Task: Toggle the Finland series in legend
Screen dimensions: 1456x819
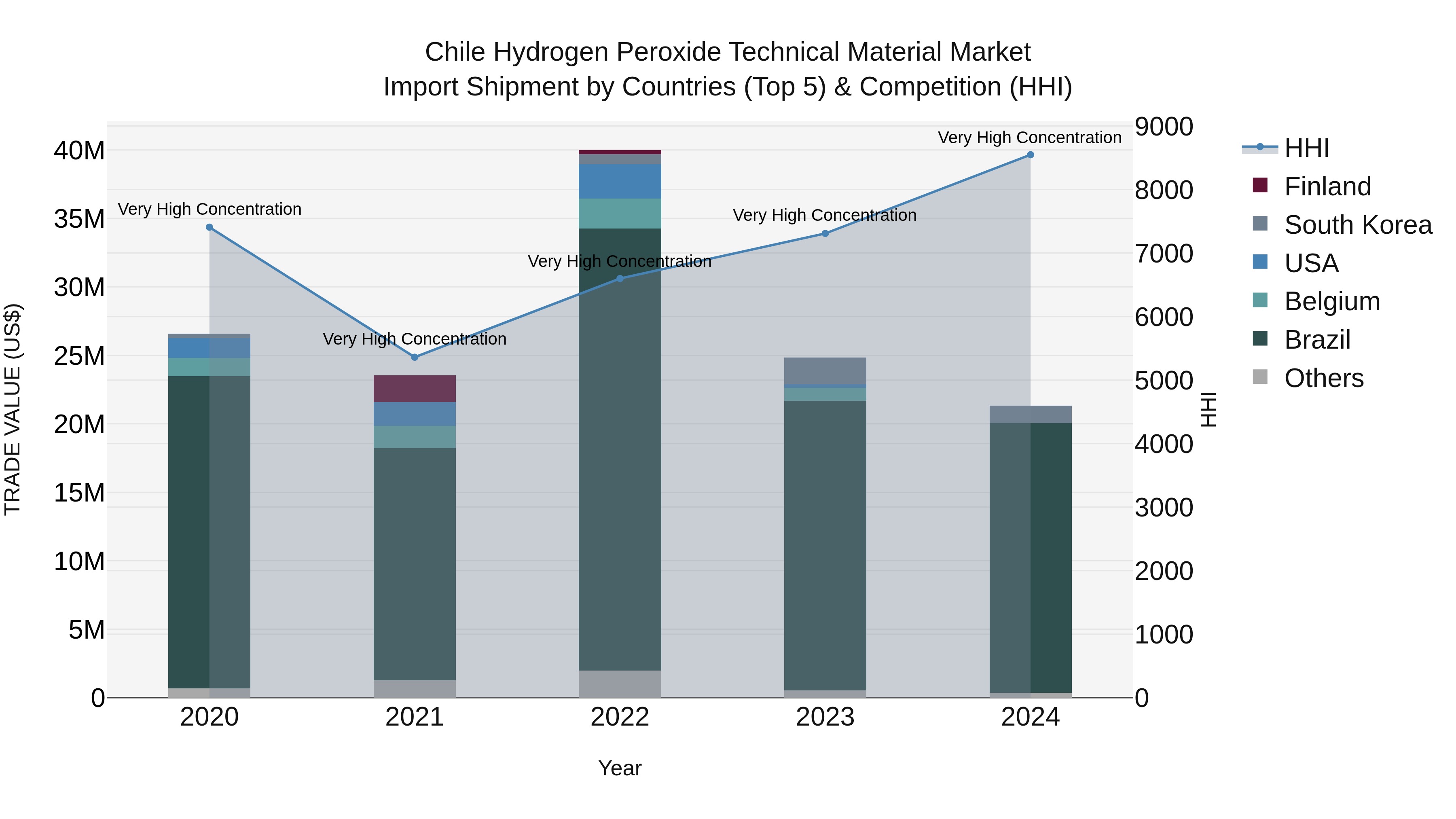Action: coord(1311,186)
